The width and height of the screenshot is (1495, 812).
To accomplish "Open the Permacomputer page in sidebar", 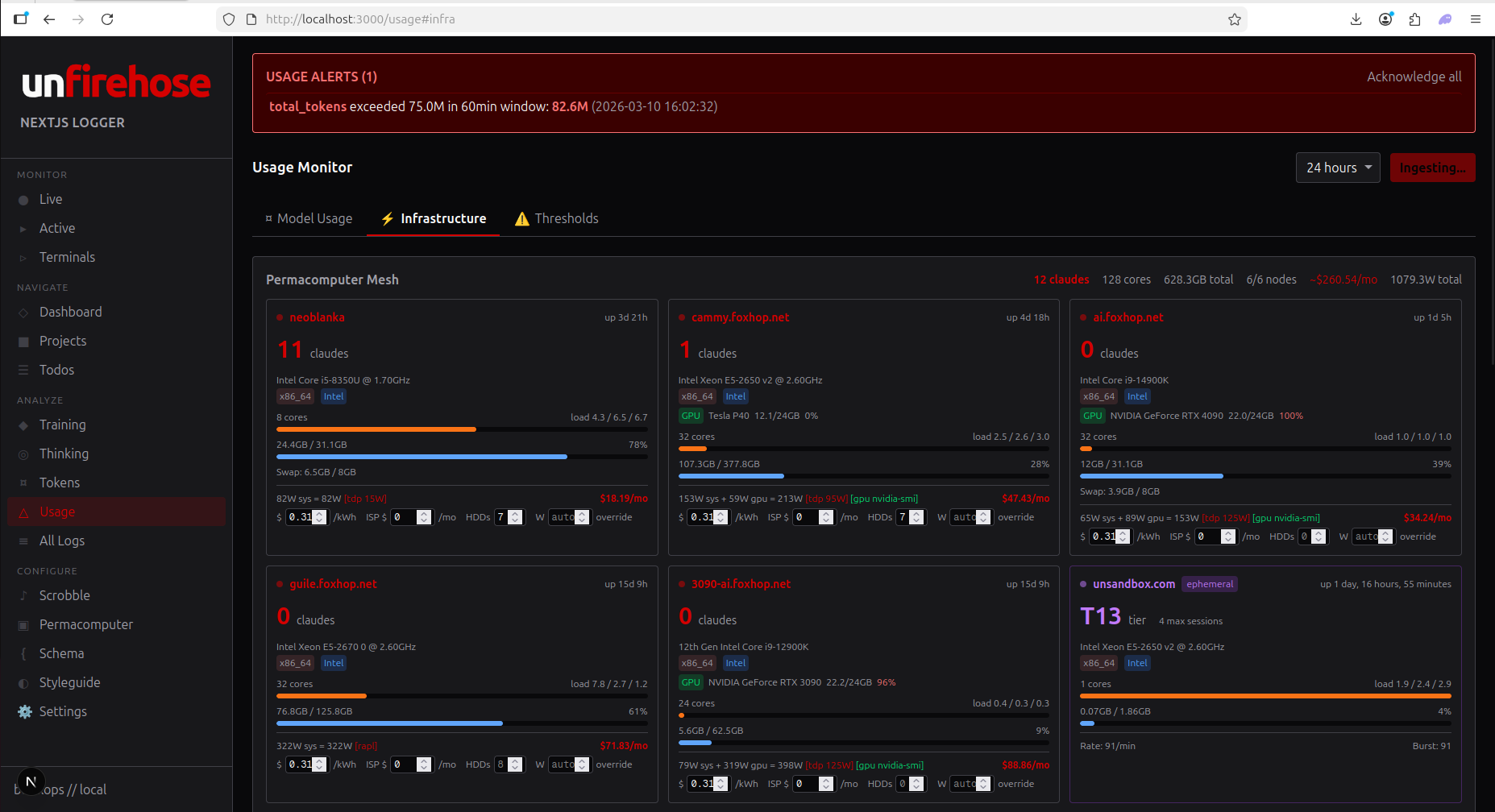I will click(x=85, y=624).
